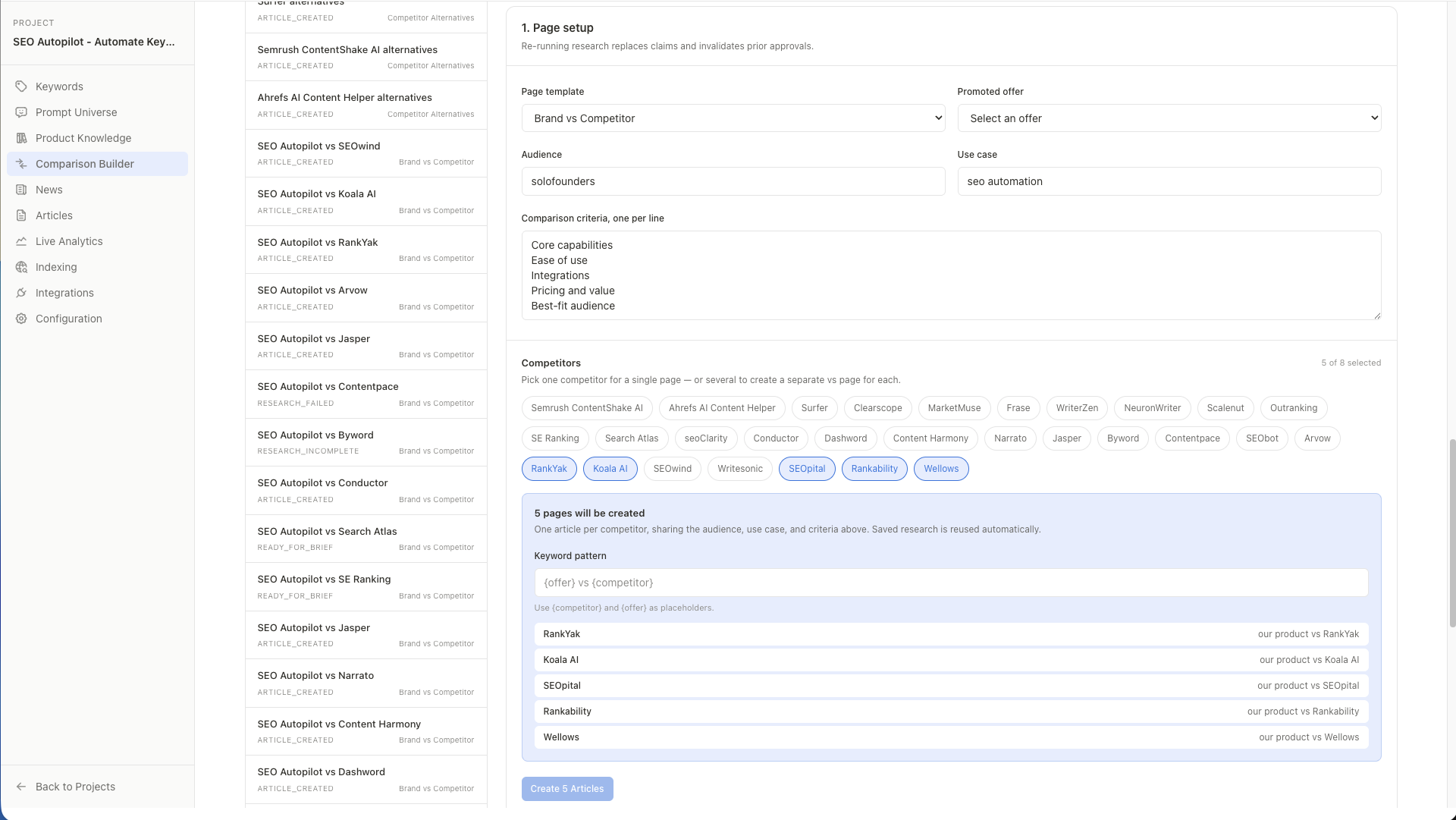The image size is (1456, 820).
Task: Select the Frase competitor chip
Action: 1018,408
